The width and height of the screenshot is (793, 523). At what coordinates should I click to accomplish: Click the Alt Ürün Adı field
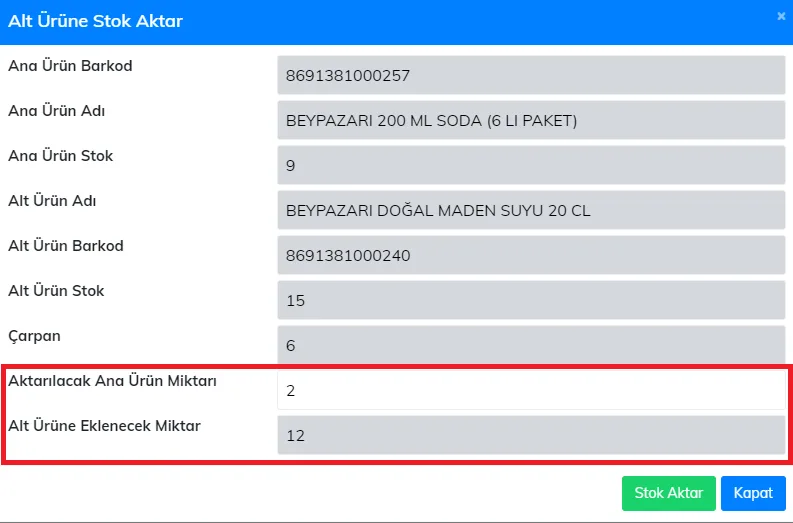click(x=531, y=210)
